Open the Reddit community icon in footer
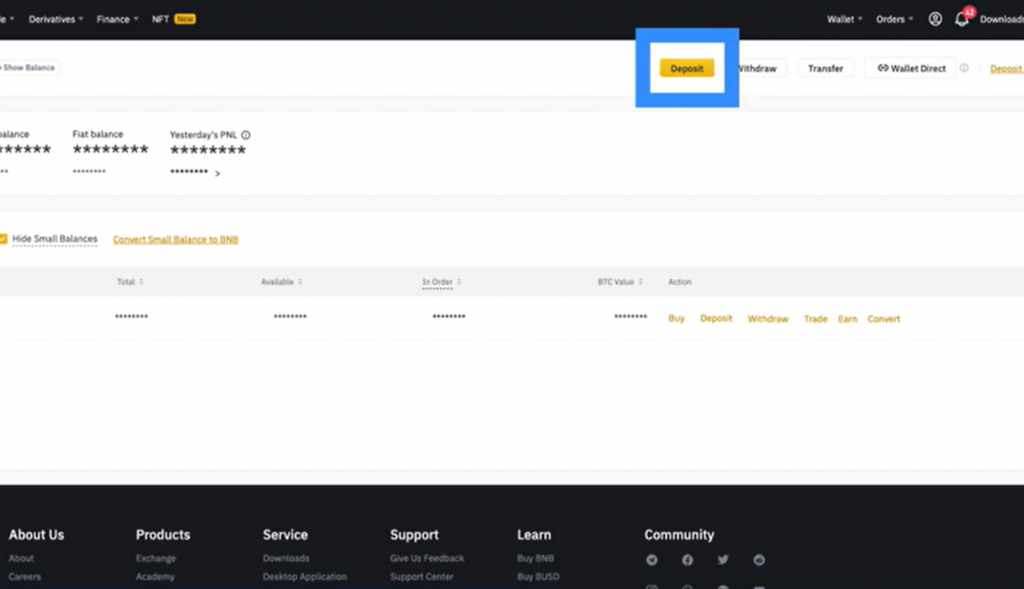Screen dimensions: 1024x589 click(759, 560)
